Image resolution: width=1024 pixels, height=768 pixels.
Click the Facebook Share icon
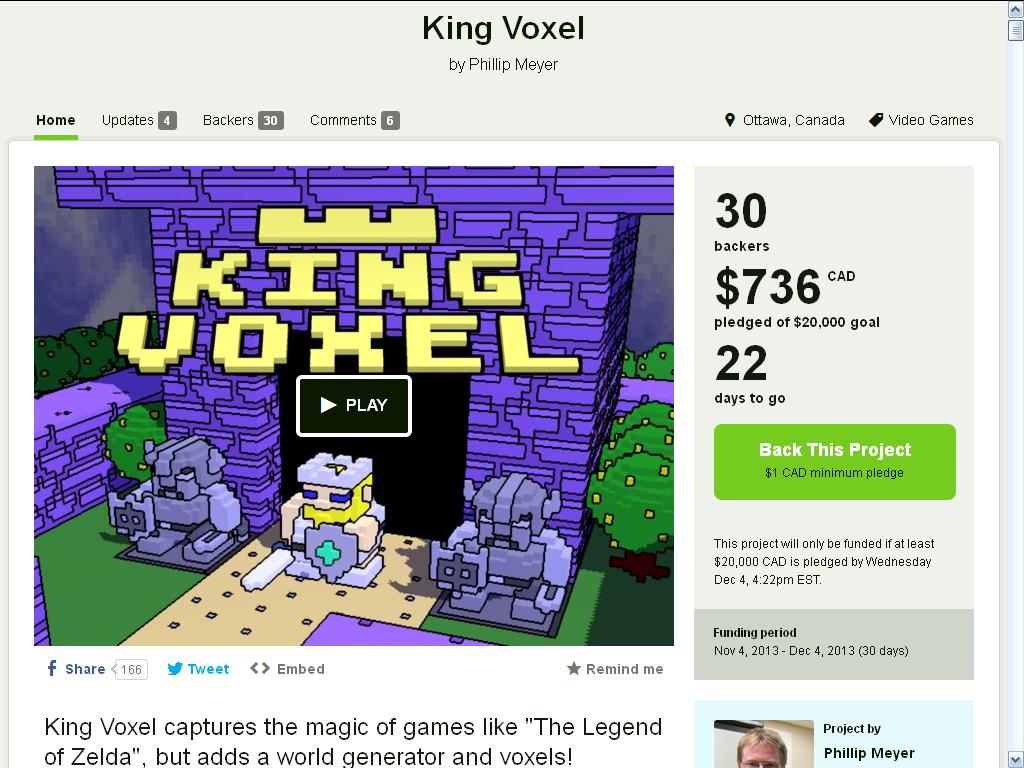[52, 669]
